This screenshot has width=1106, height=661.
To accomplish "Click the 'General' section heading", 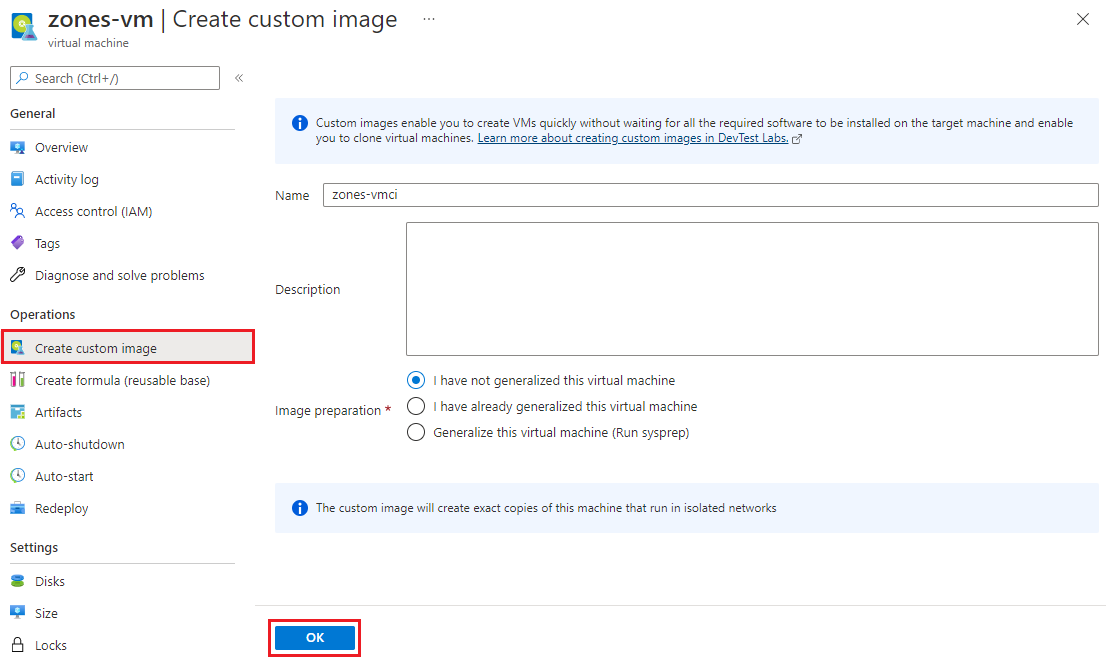I will pyautogui.click(x=32, y=114).
